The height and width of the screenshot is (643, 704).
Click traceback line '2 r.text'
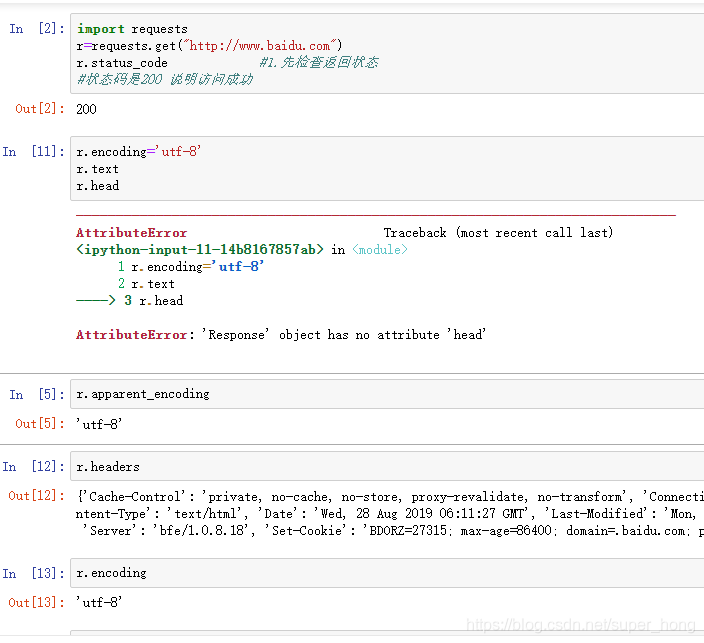click(146, 284)
